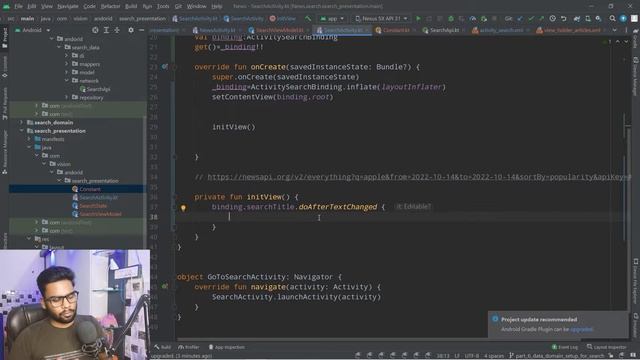This screenshot has width=640, height=360.
Task: Run the app with the green play icon
Action: coord(418,18)
